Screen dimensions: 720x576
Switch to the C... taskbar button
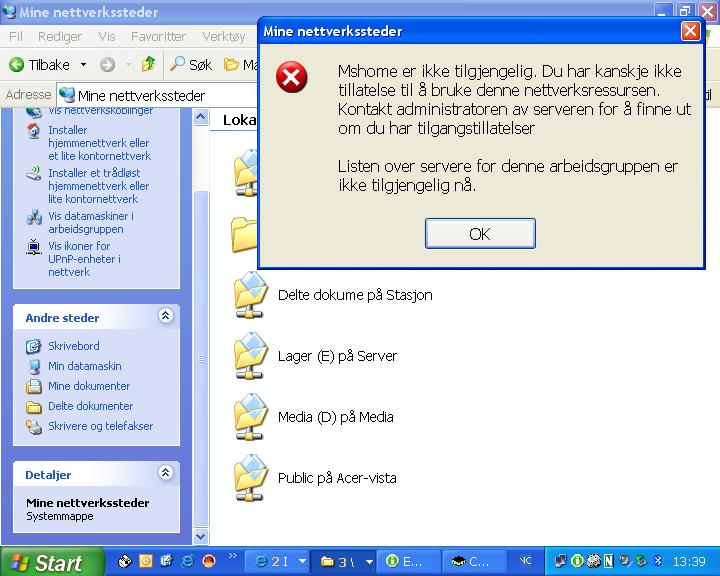[x=473, y=561]
